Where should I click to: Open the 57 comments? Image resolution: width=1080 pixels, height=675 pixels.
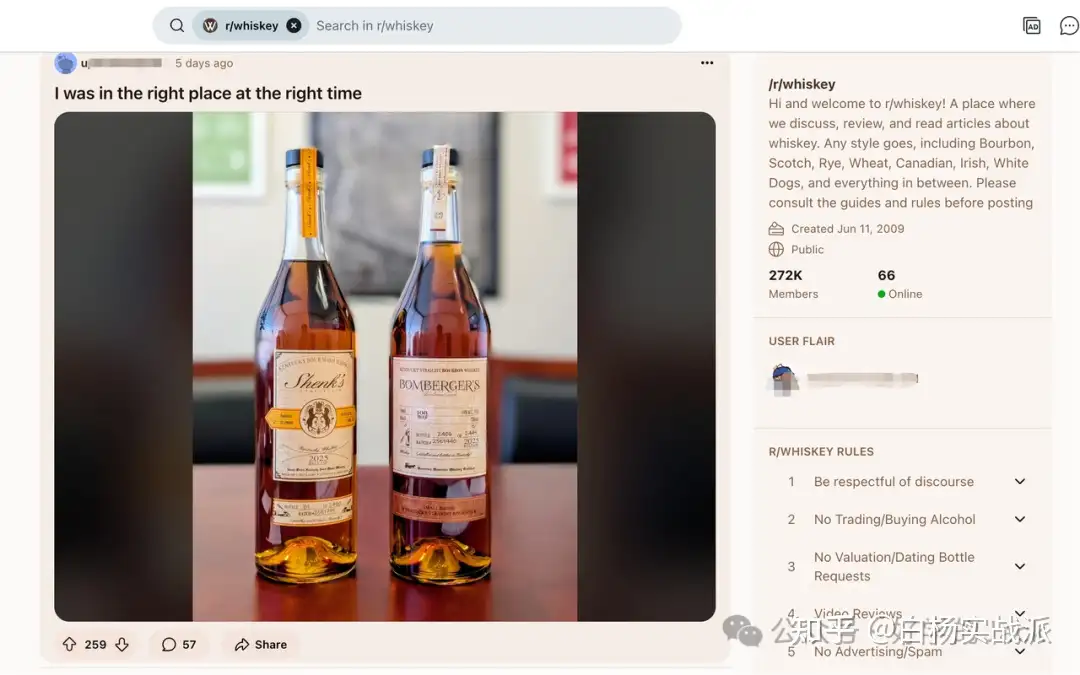pos(179,644)
